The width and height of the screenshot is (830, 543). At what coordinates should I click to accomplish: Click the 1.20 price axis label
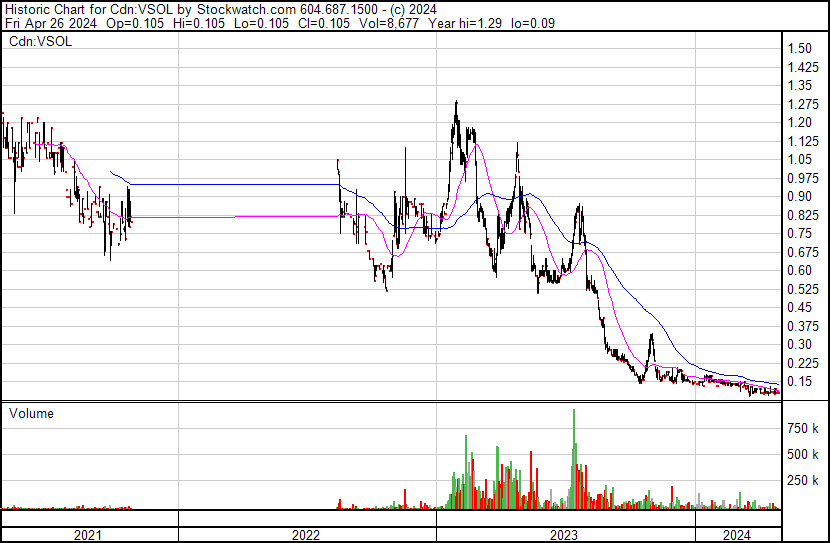pos(798,122)
